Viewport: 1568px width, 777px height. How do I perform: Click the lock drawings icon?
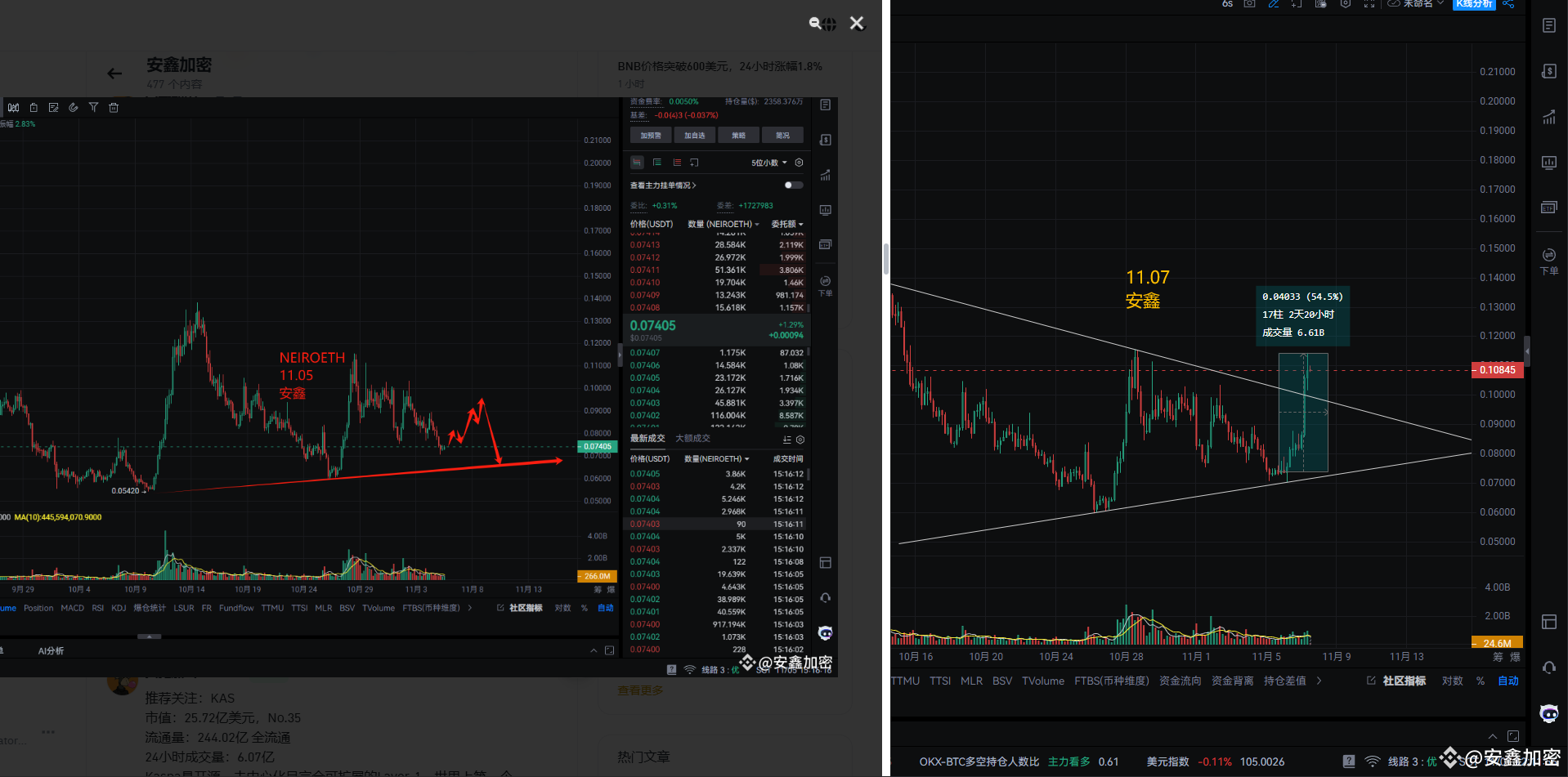click(34, 107)
